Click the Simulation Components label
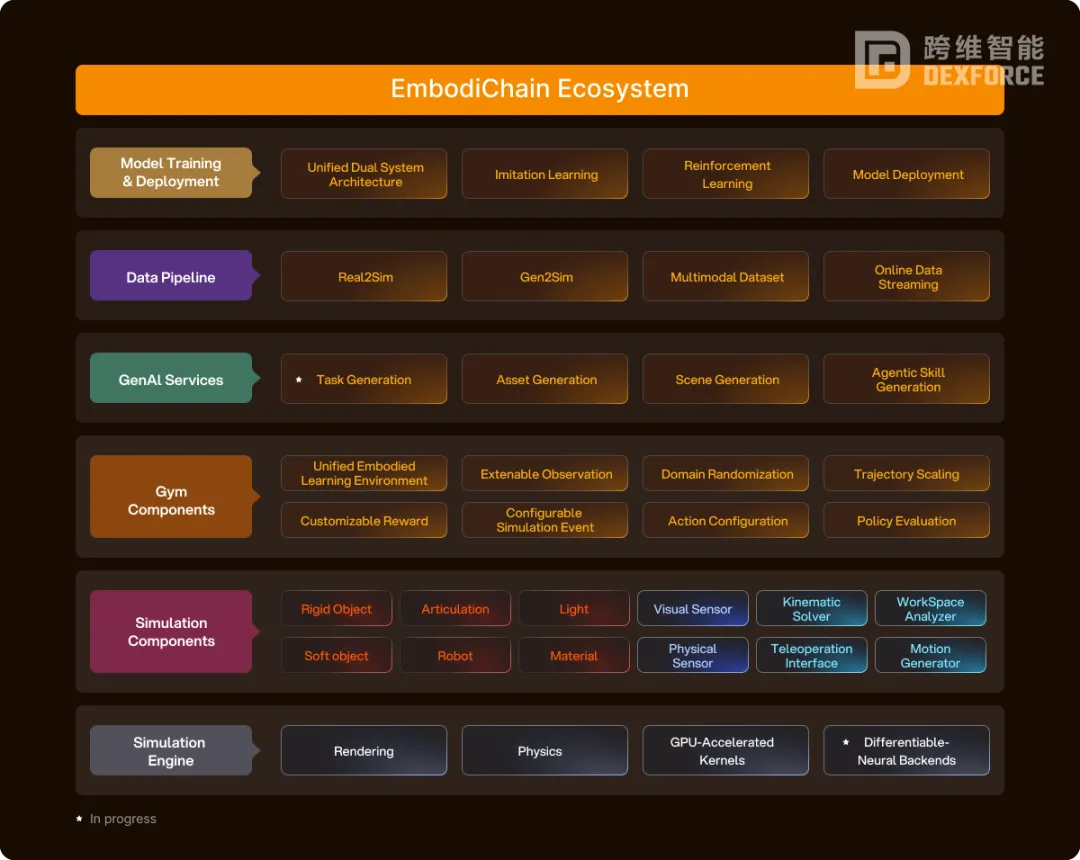1080x860 pixels. point(172,631)
